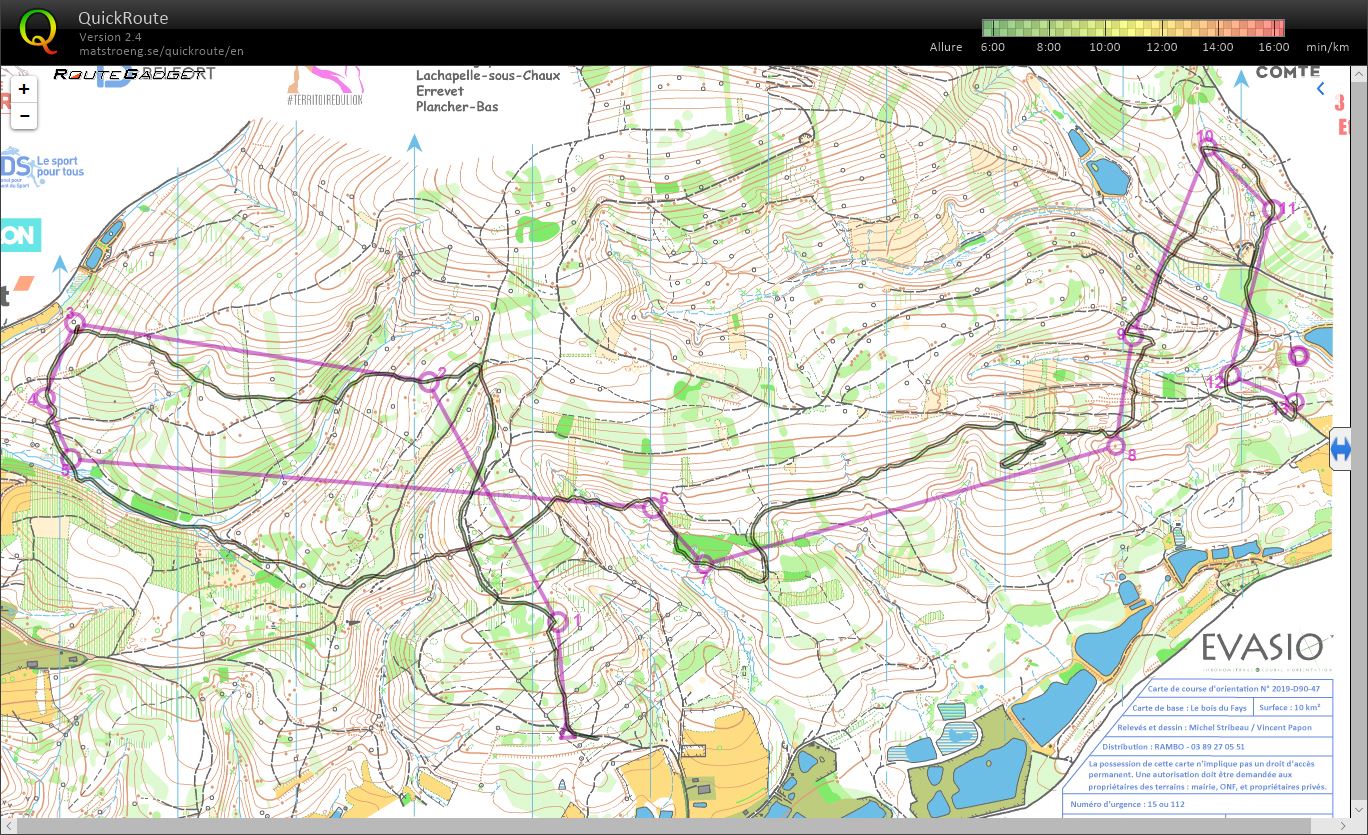Click the Lachapelle-sous-Chaux map text
The height and width of the screenshot is (835, 1368).
(x=488, y=75)
